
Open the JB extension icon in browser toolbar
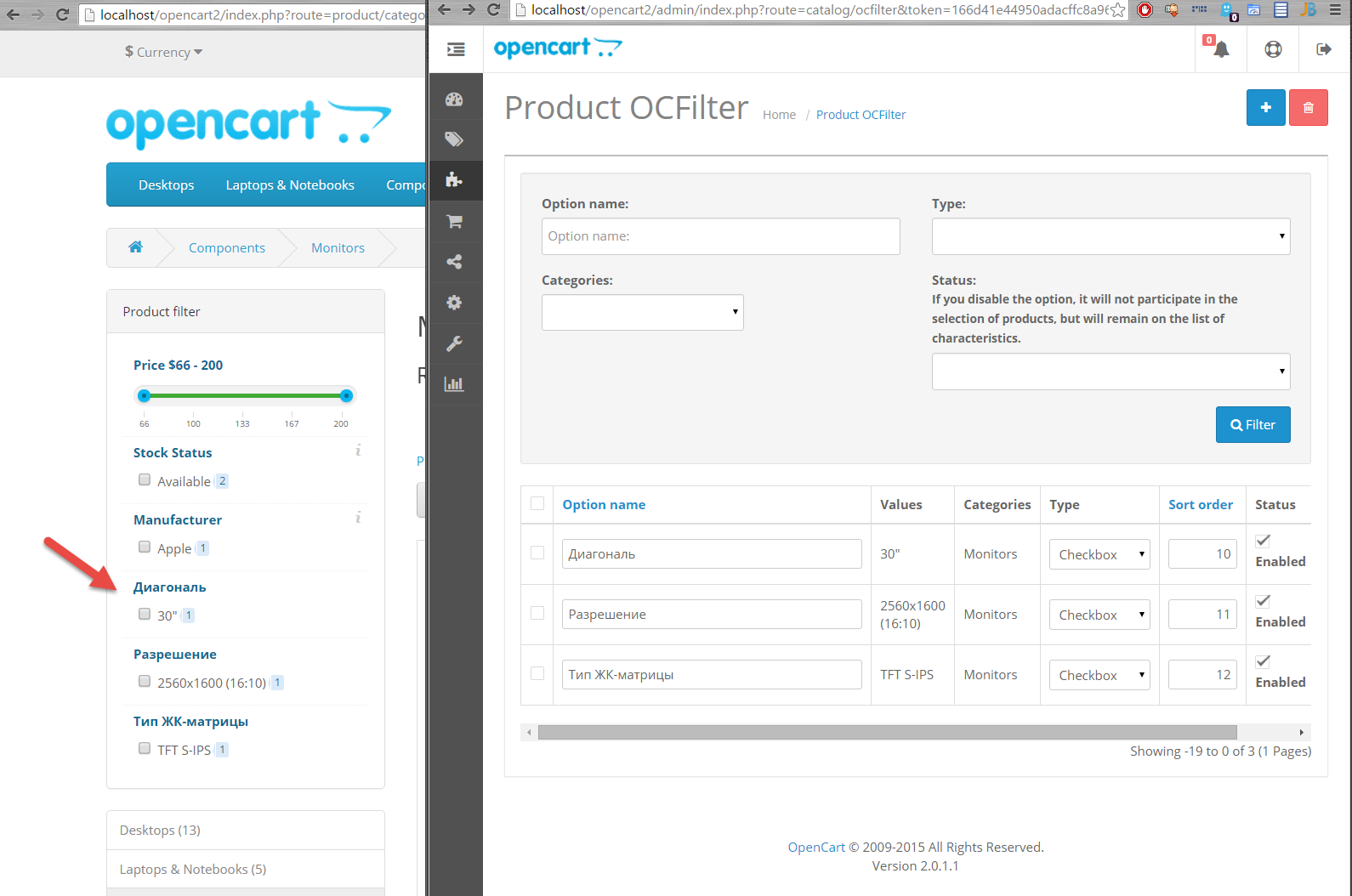(x=1309, y=10)
